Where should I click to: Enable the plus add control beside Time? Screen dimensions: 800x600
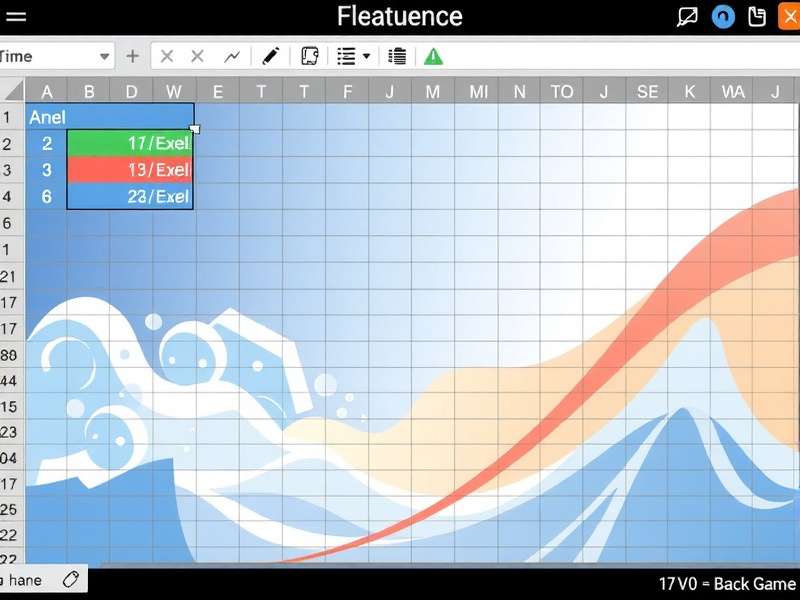(132, 56)
